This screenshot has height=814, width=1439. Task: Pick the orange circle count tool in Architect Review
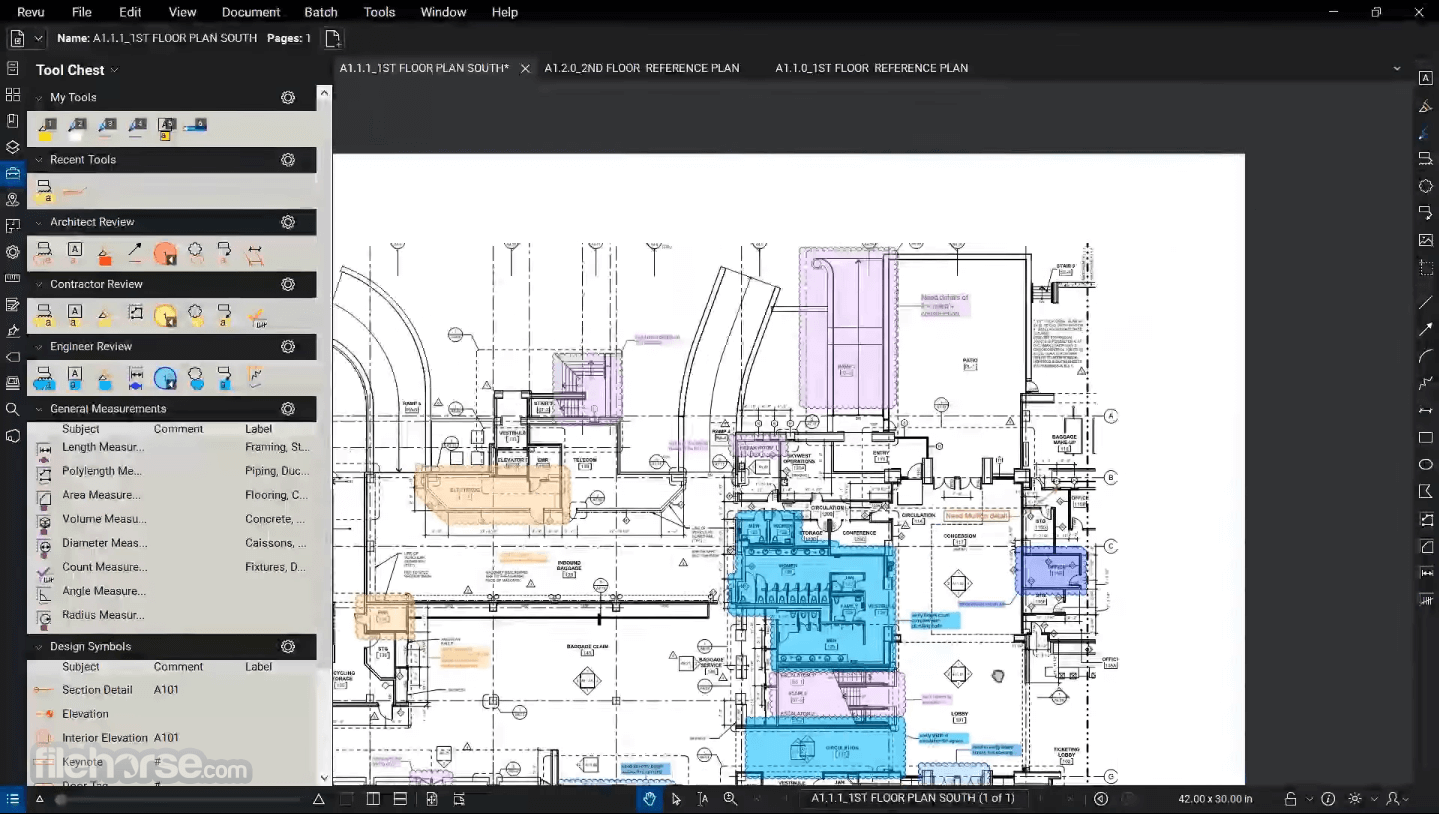tap(165, 254)
